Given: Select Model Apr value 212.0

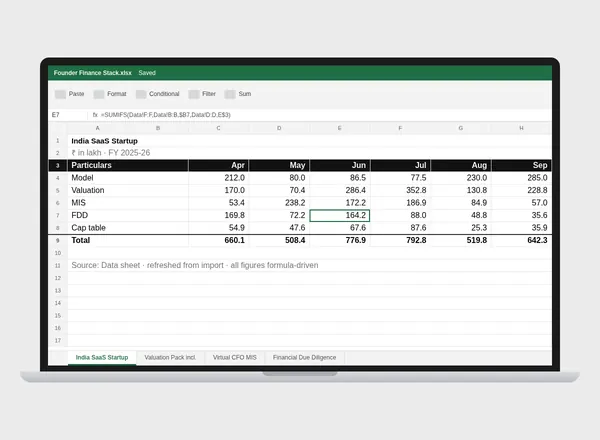Looking at the screenshot, I should (218, 178).
